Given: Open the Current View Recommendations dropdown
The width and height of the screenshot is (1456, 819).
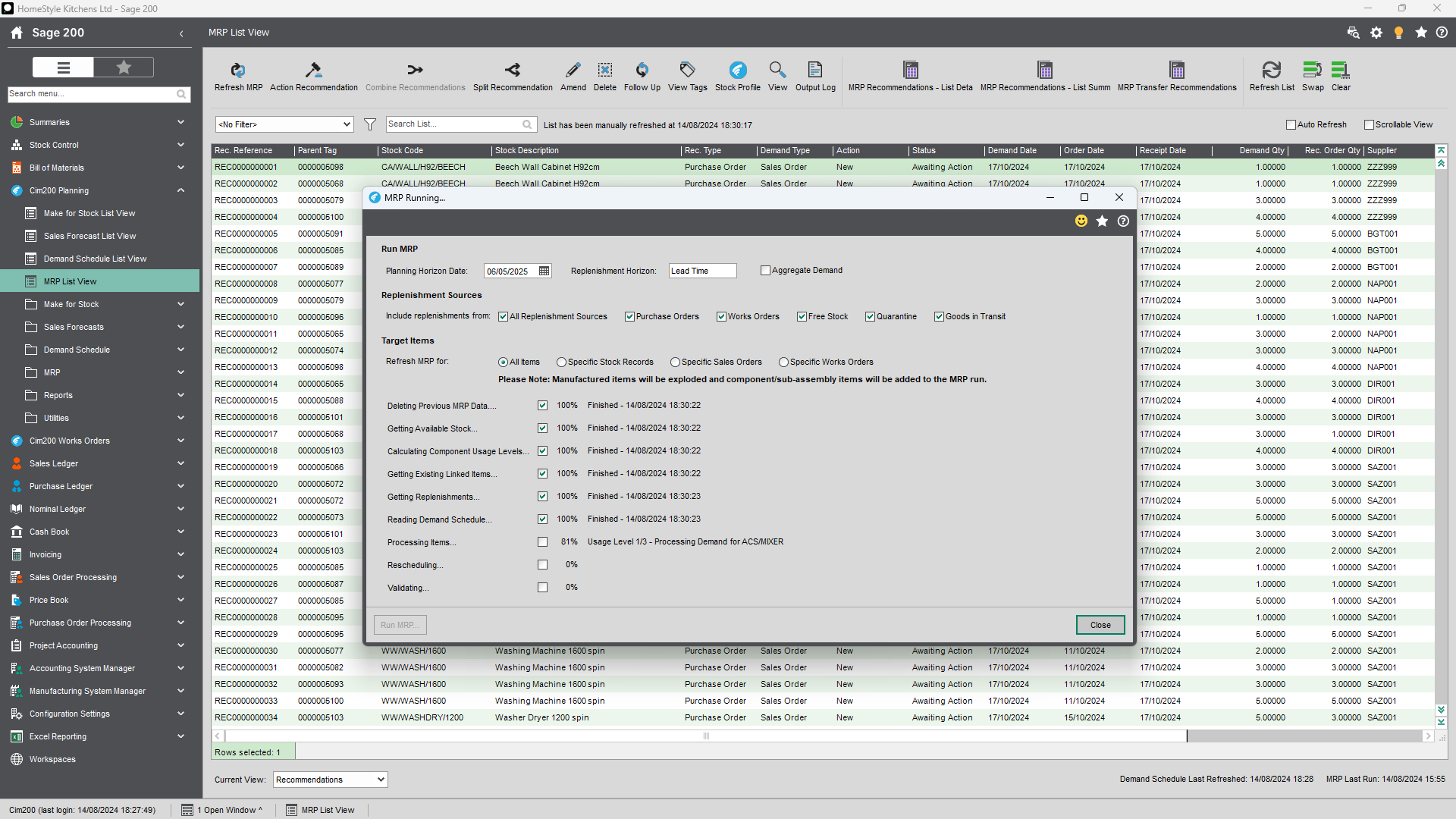Looking at the screenshot, I should [330, 780].
